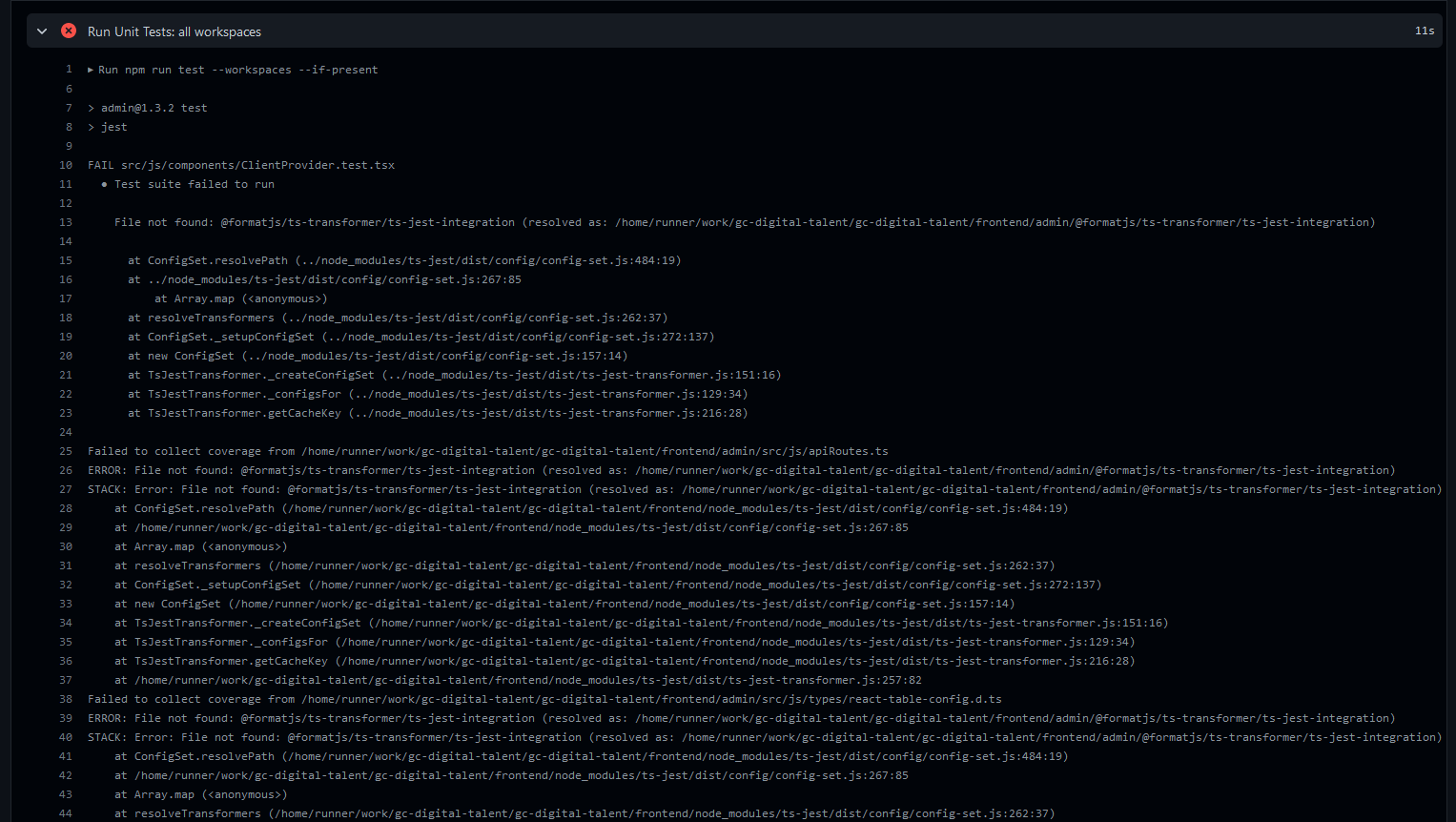Click the "> admin@1.3.2 test" log line
The width and height of the screenshot is (1456, 822).
tap(148, 108)
